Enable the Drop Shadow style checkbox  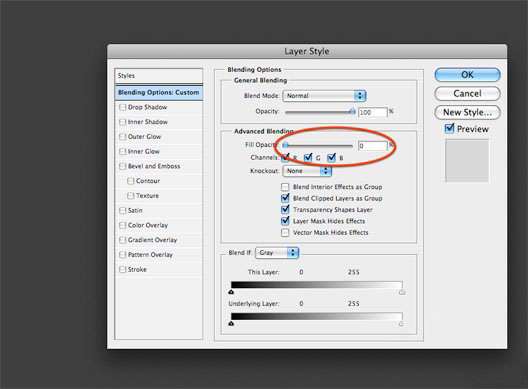point(123,107)
